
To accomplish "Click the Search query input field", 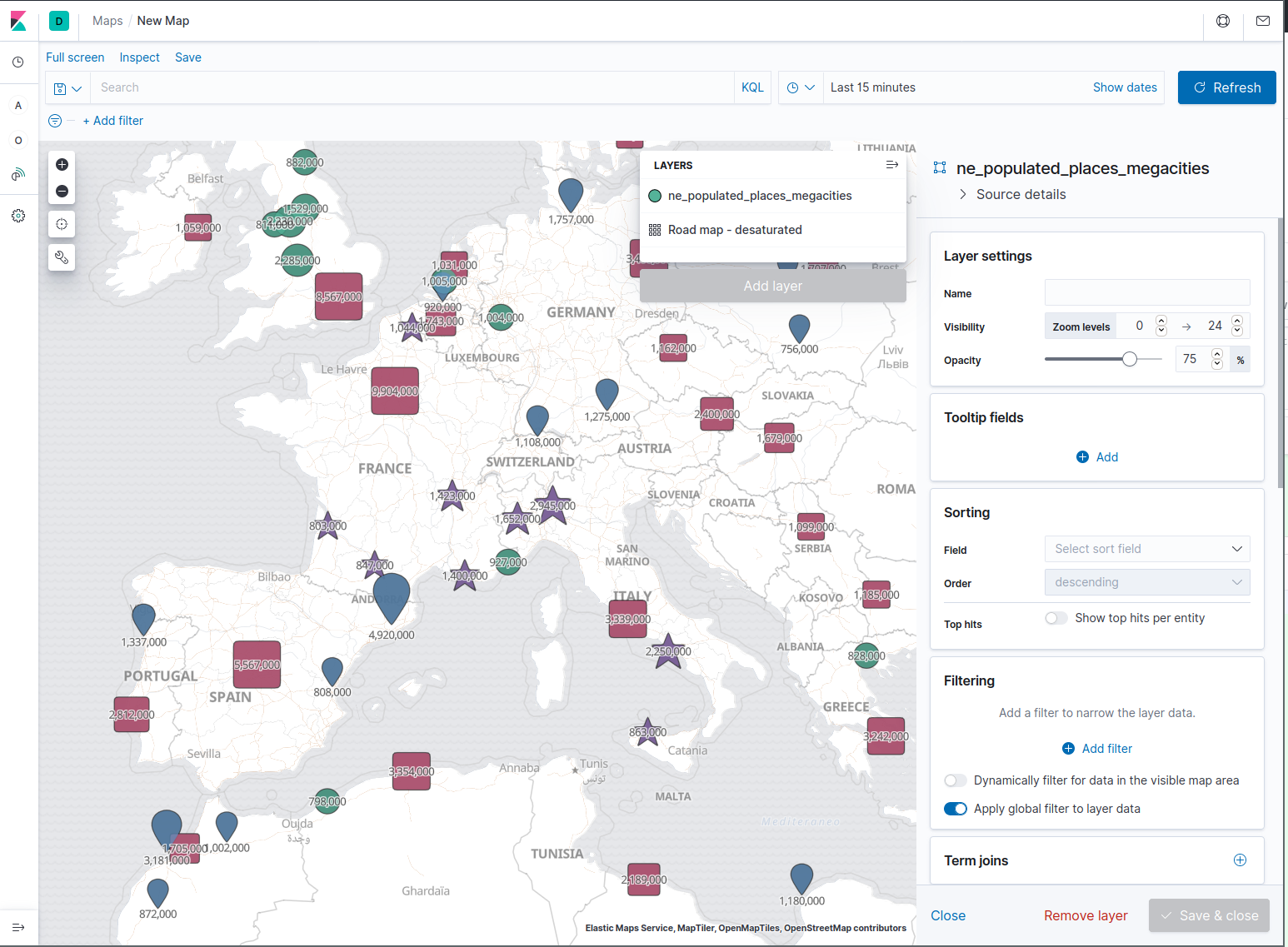I will (x=412, y=87).
